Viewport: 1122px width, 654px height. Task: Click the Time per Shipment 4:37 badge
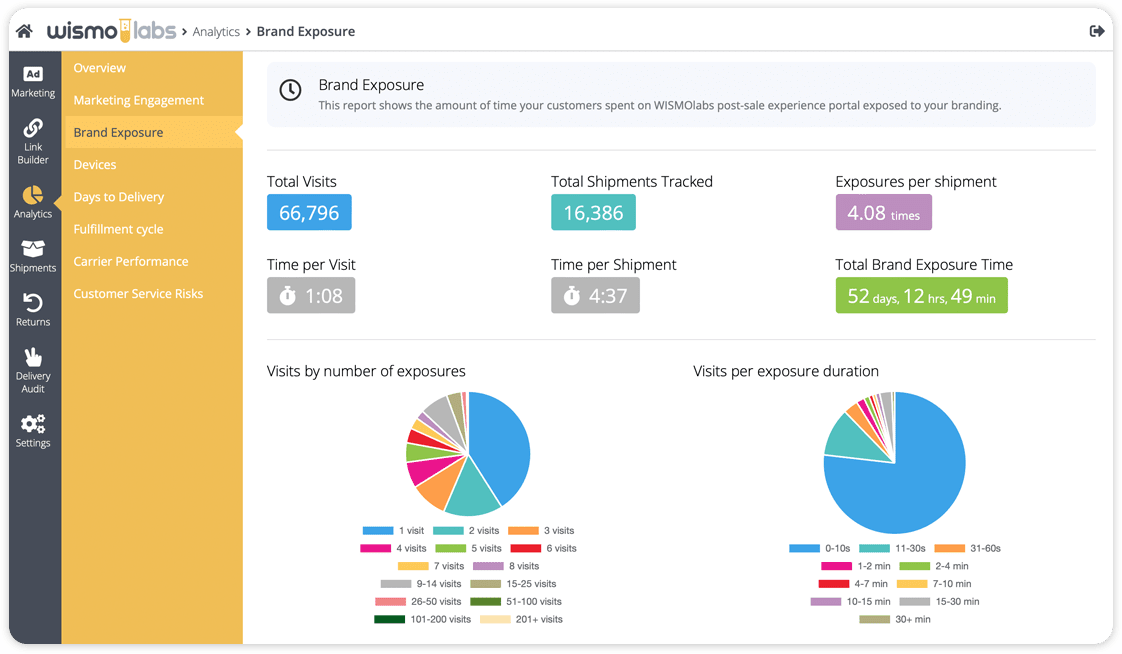point(595,296)
